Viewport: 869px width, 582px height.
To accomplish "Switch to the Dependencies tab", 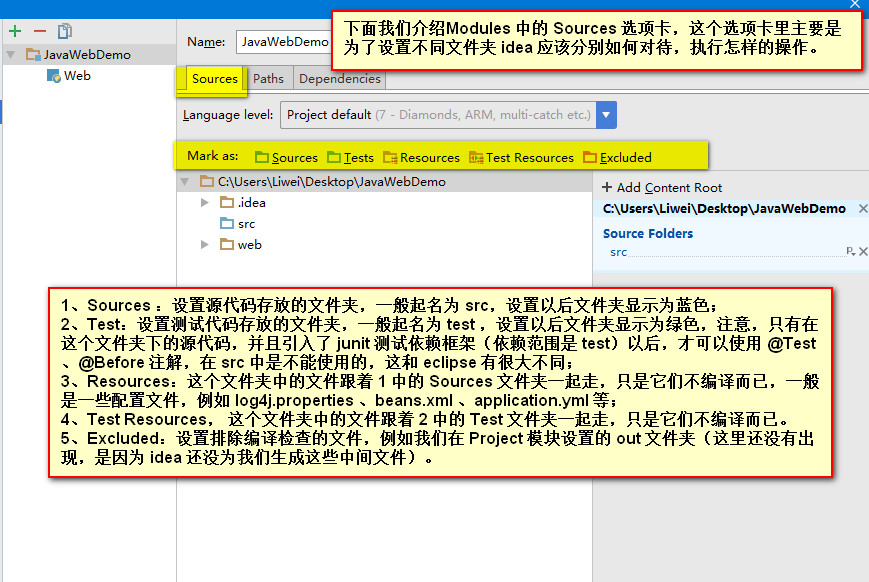I will (340, 79).
